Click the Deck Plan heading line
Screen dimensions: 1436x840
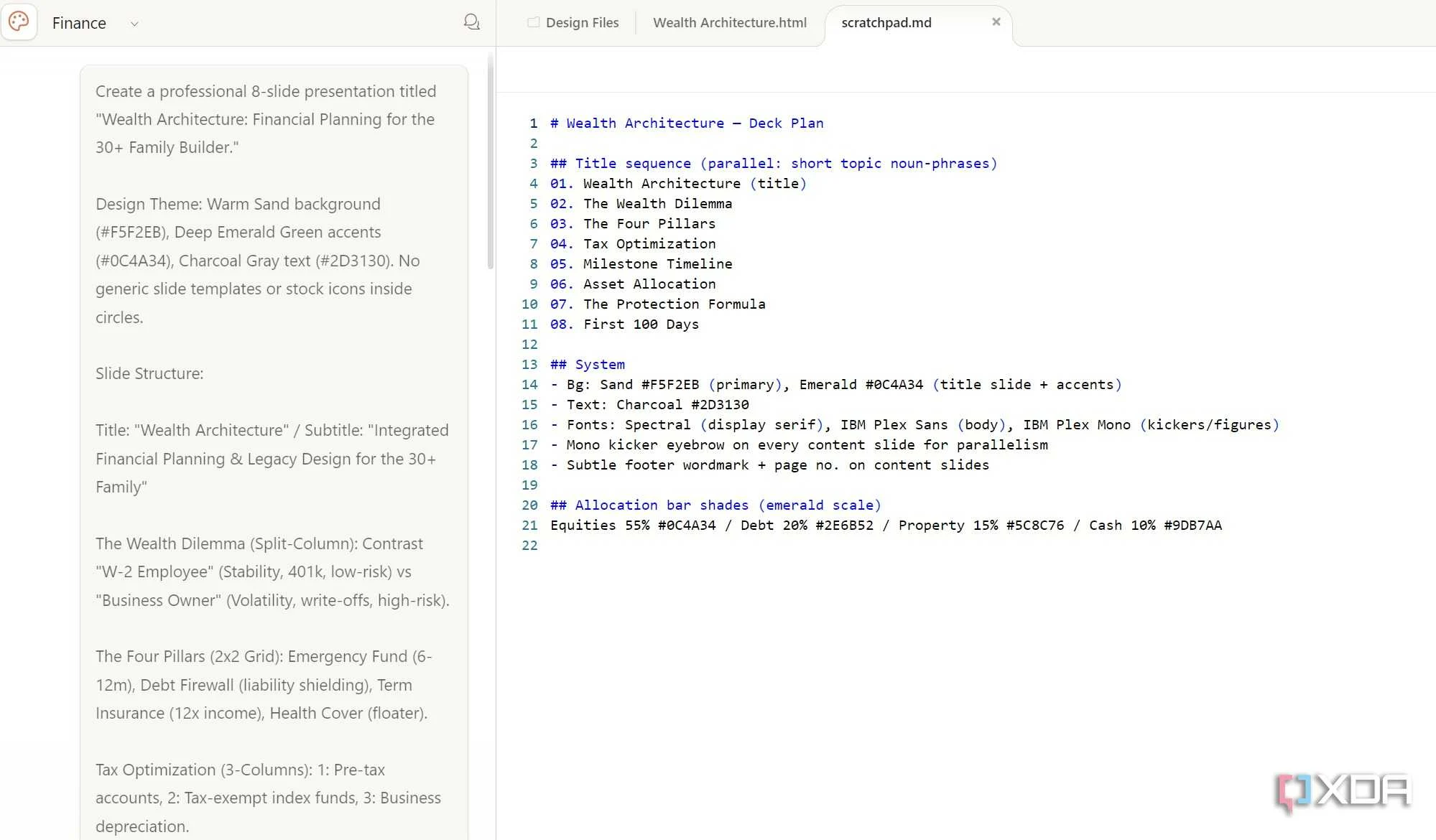[687, 123]
